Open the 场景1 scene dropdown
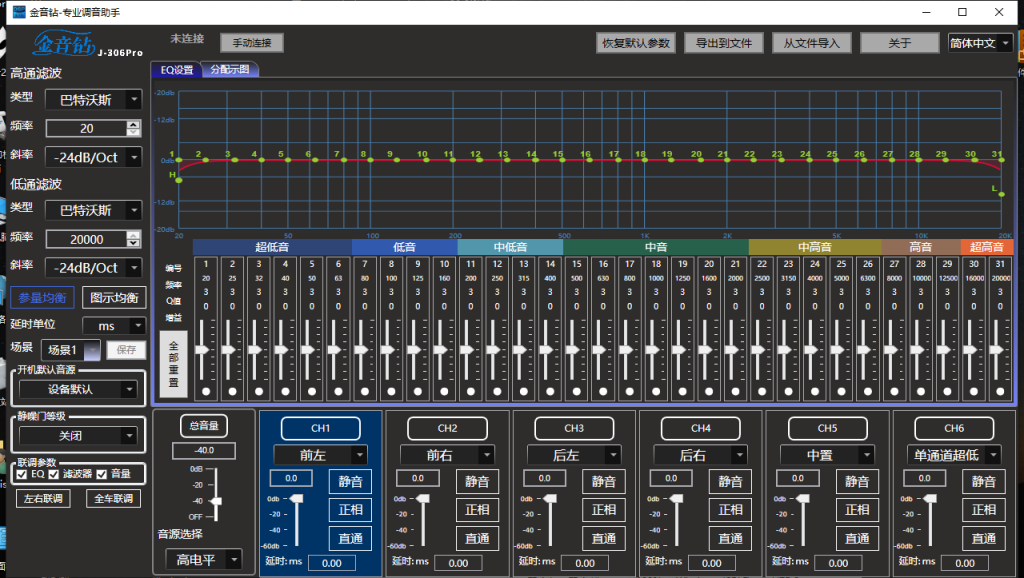The image size is (1024, 578). tap(71, 350)
